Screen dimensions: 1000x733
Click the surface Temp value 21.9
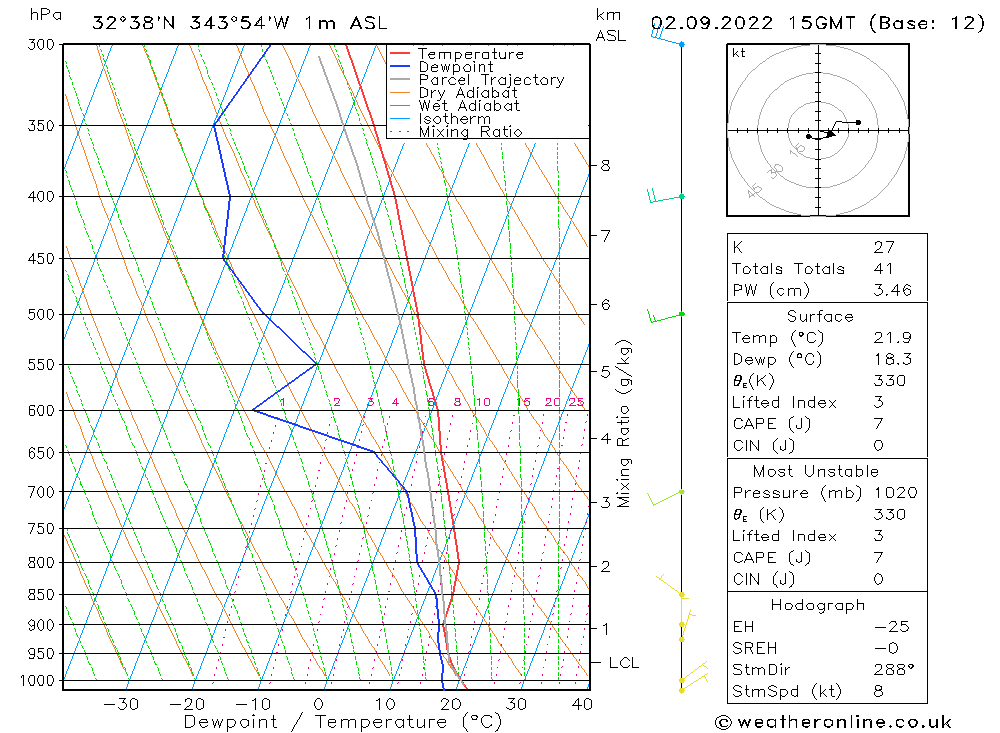(892, 337)
